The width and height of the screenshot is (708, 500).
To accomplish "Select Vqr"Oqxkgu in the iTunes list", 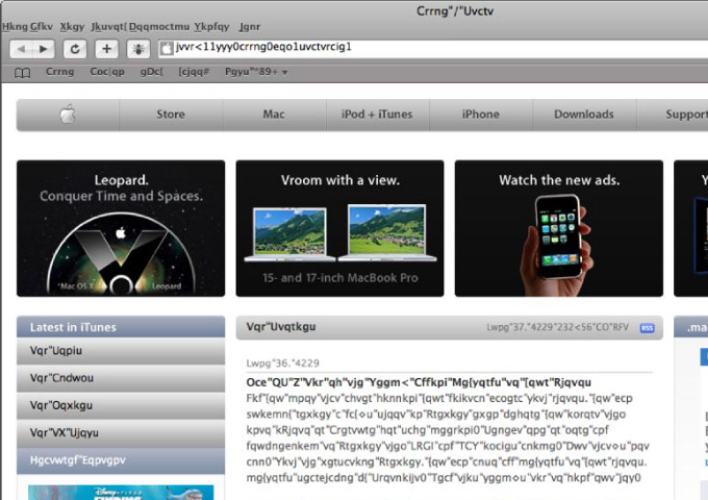I will click(121, 406).
